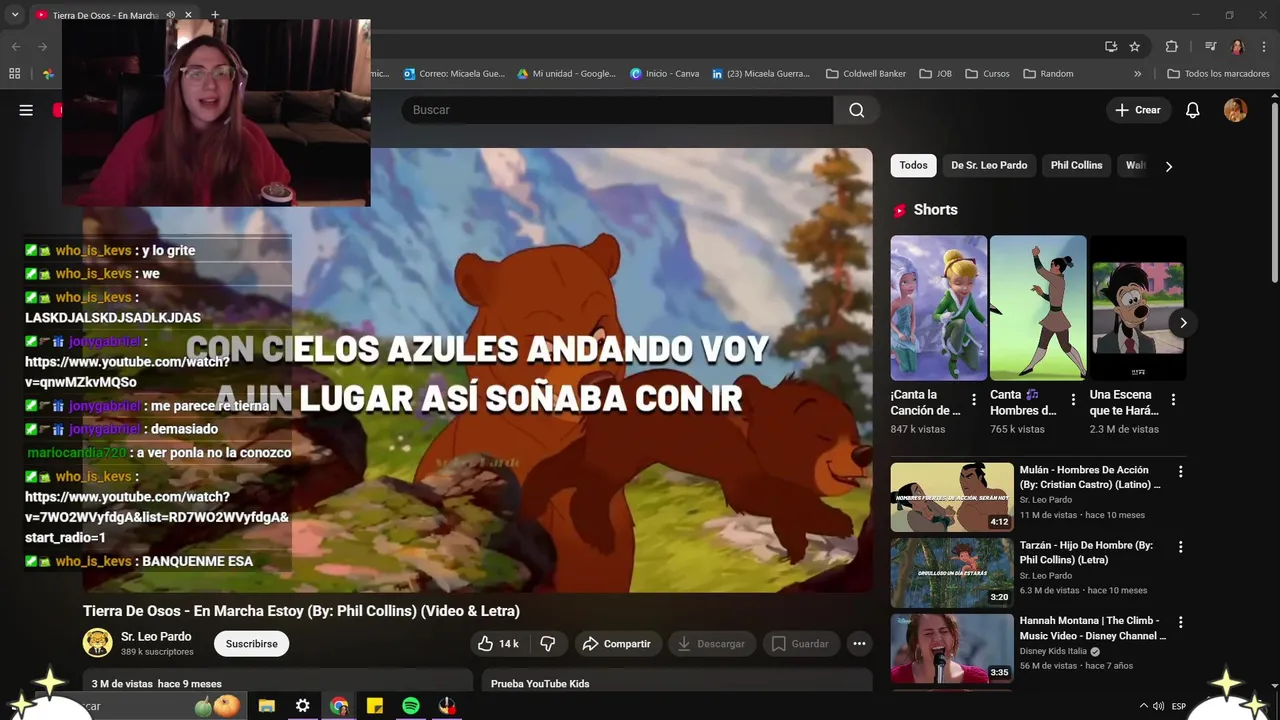The height and width of the screenshot is (720, 1280).
Task: Save the video with Guardar
Action: pyautogui.click(x=800, y=644)
